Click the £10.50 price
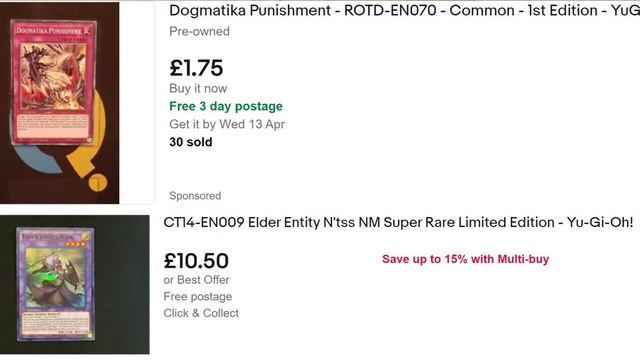 click(196, 261)
